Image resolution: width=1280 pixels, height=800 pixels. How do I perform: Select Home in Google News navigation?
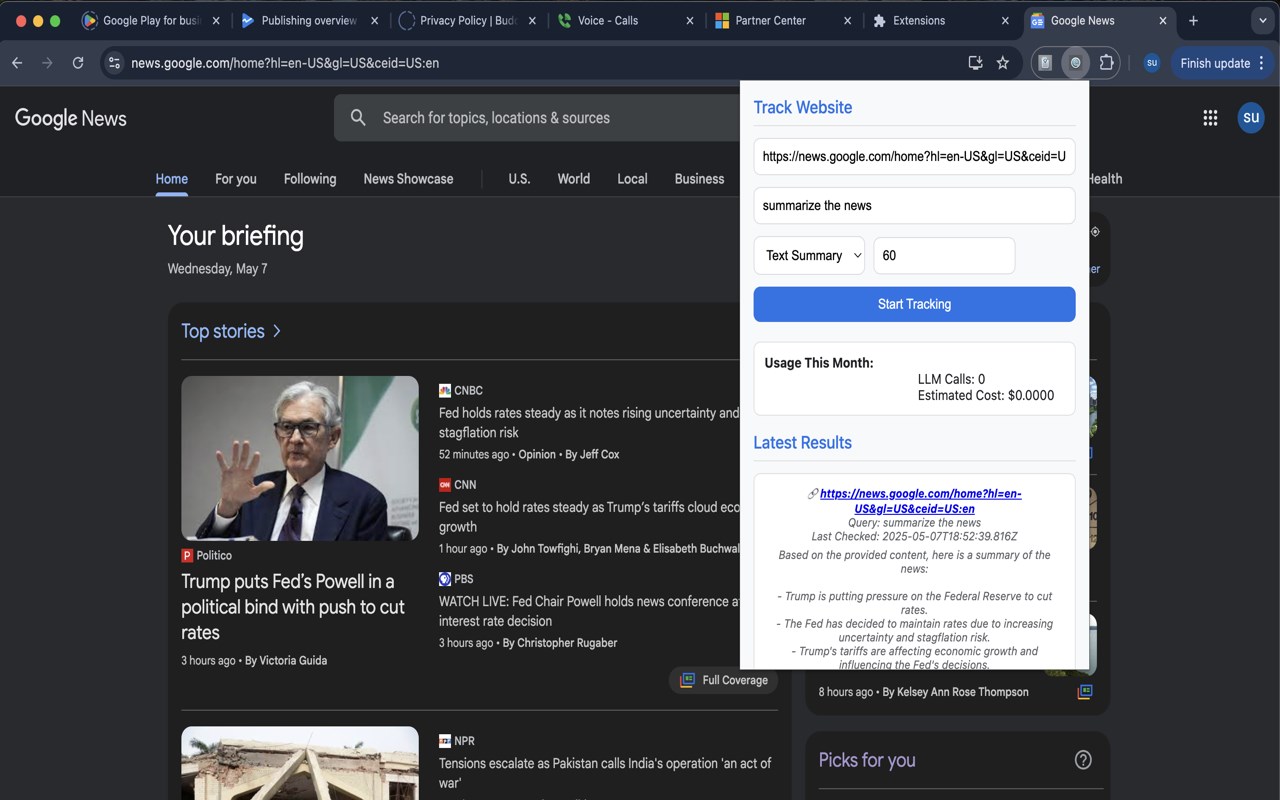pyautogui.click(x=171, y=179)
